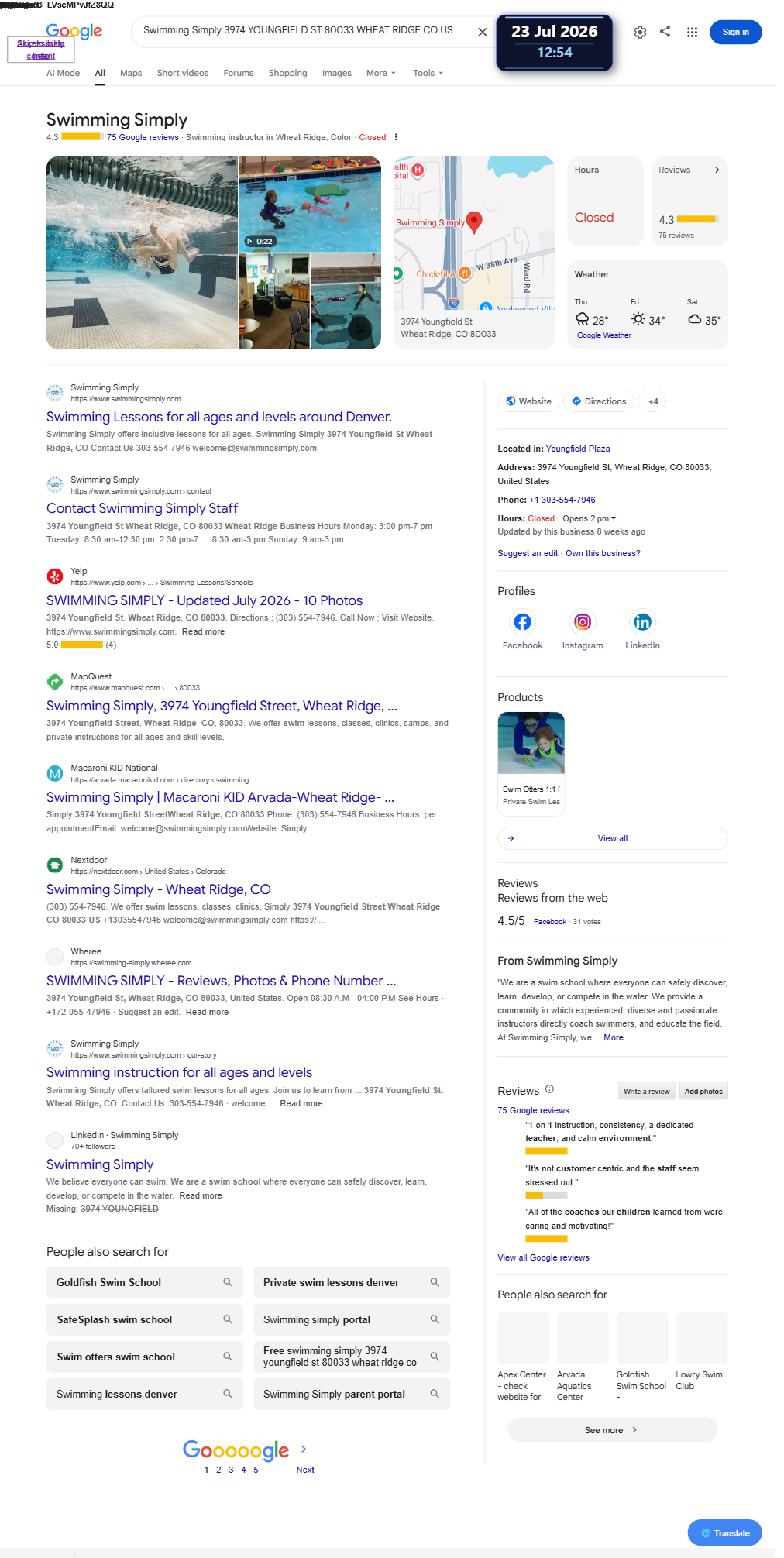Image resolution: width=784 pixels, height=1558 pixels.
Task: Click the Nextdoor favicon in results
Action: click(55, 865)
